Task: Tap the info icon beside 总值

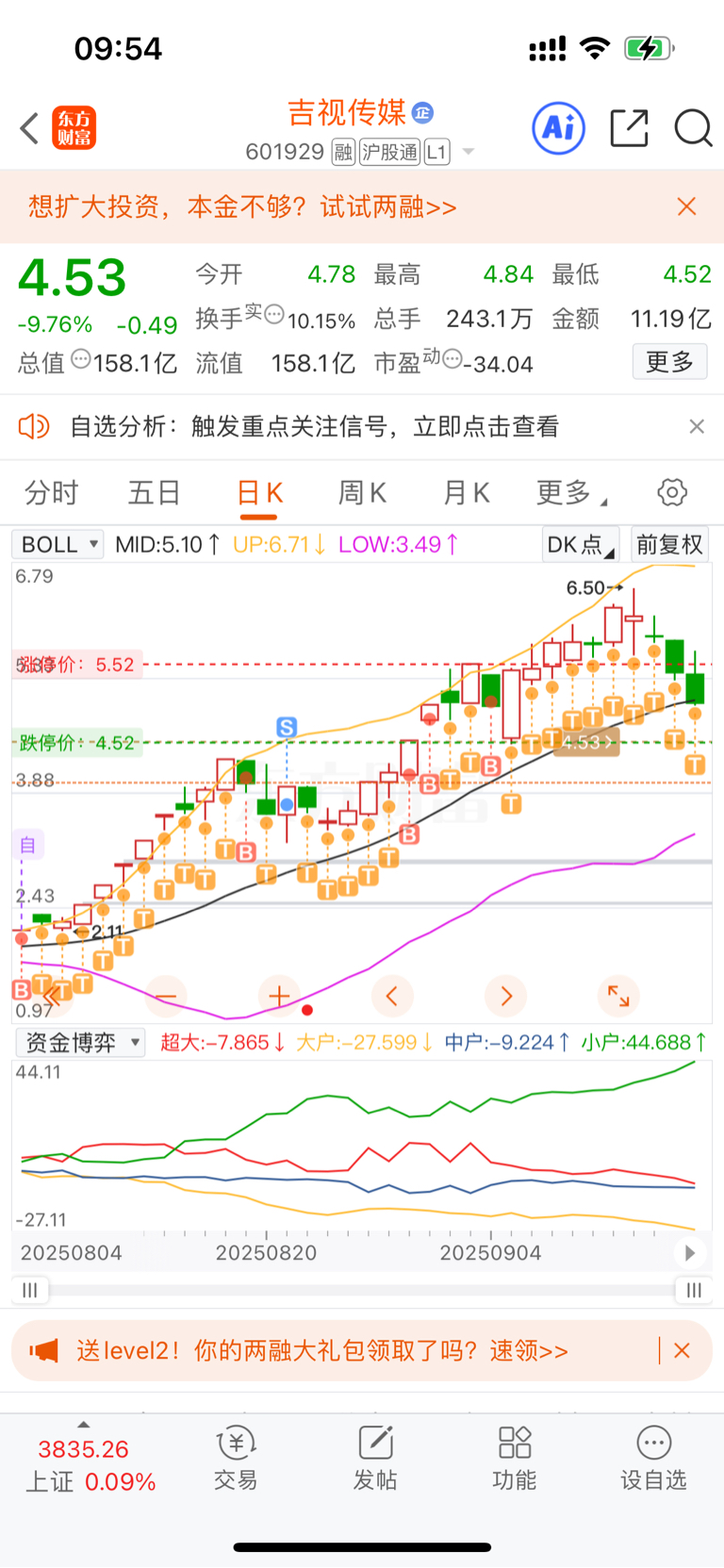Action: (x=81, y=358)
